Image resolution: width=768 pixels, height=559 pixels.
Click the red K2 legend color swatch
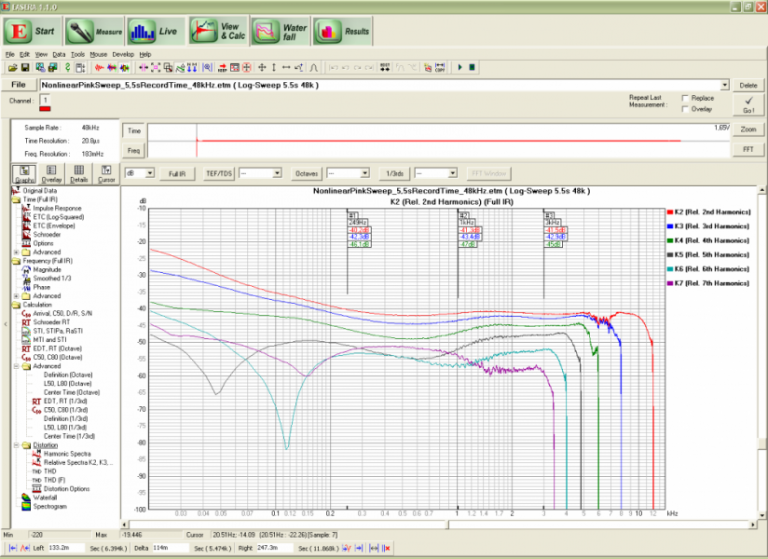pos(669,213)
